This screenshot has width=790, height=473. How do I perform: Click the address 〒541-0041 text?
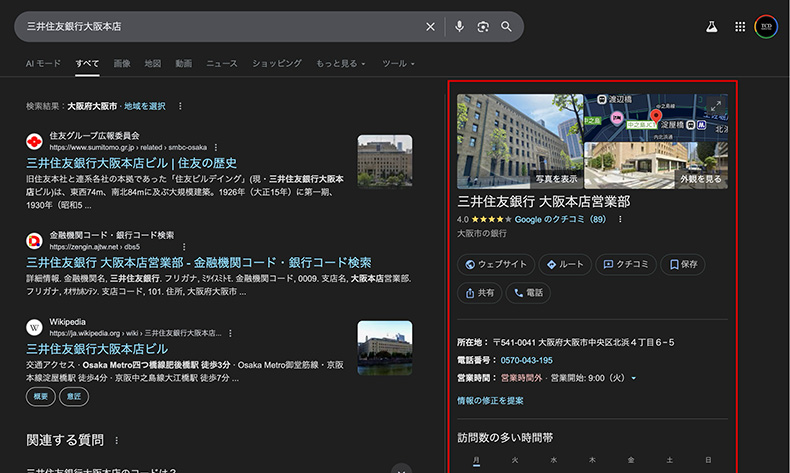[x=583, y=343]
